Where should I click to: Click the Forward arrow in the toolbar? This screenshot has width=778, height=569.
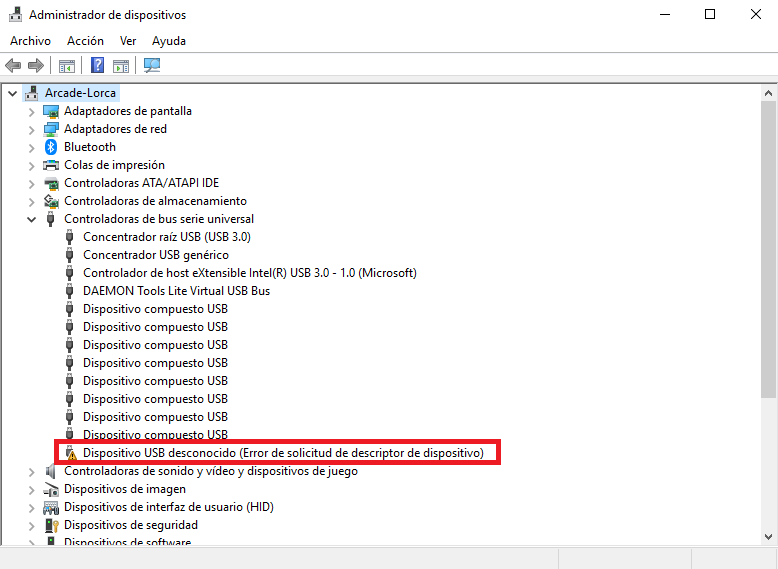tap(36, 65)
